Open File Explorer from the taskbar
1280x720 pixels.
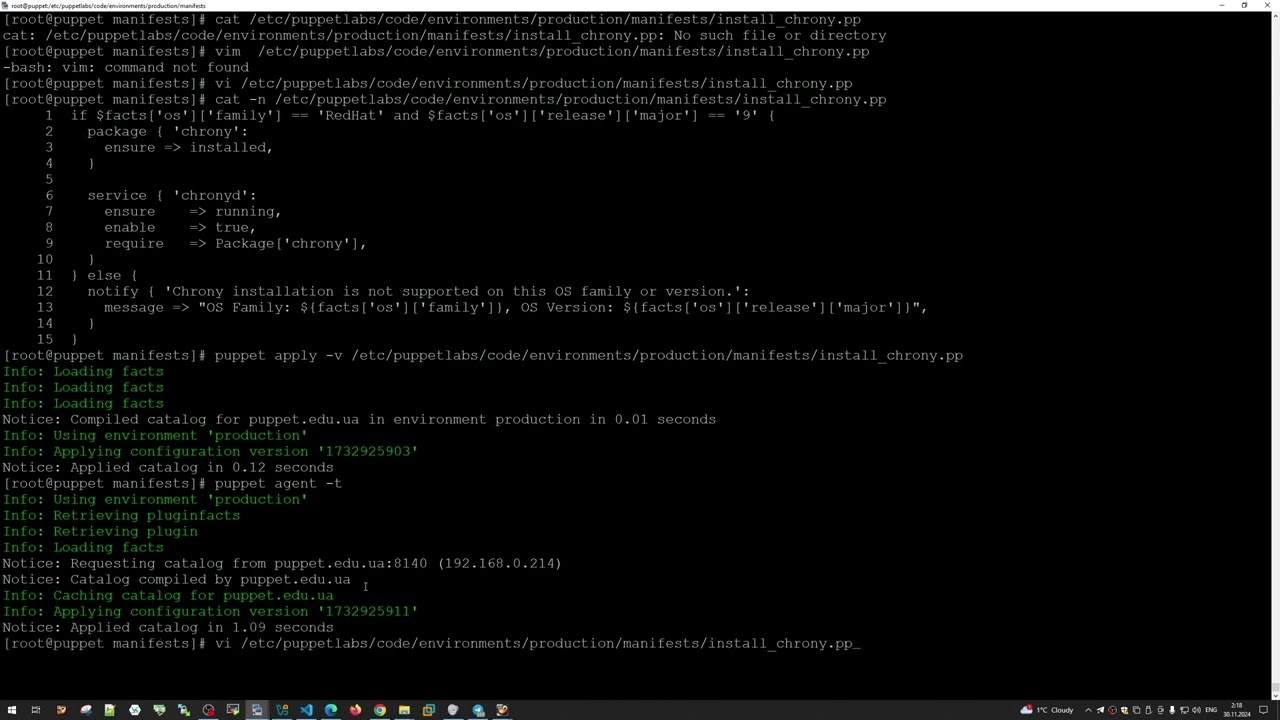coord(404,710)
